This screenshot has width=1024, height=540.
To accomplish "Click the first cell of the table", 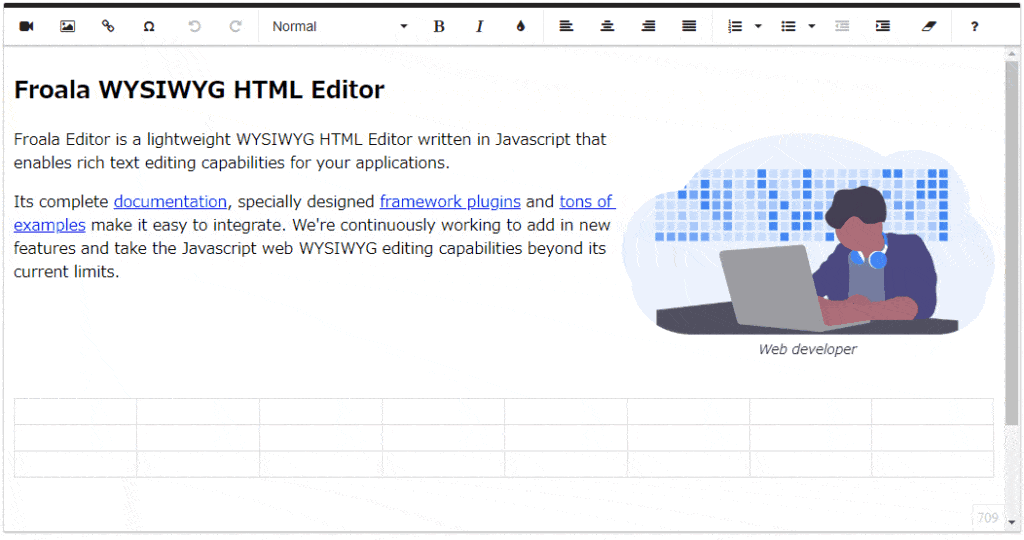I will [x=75, y=412].
